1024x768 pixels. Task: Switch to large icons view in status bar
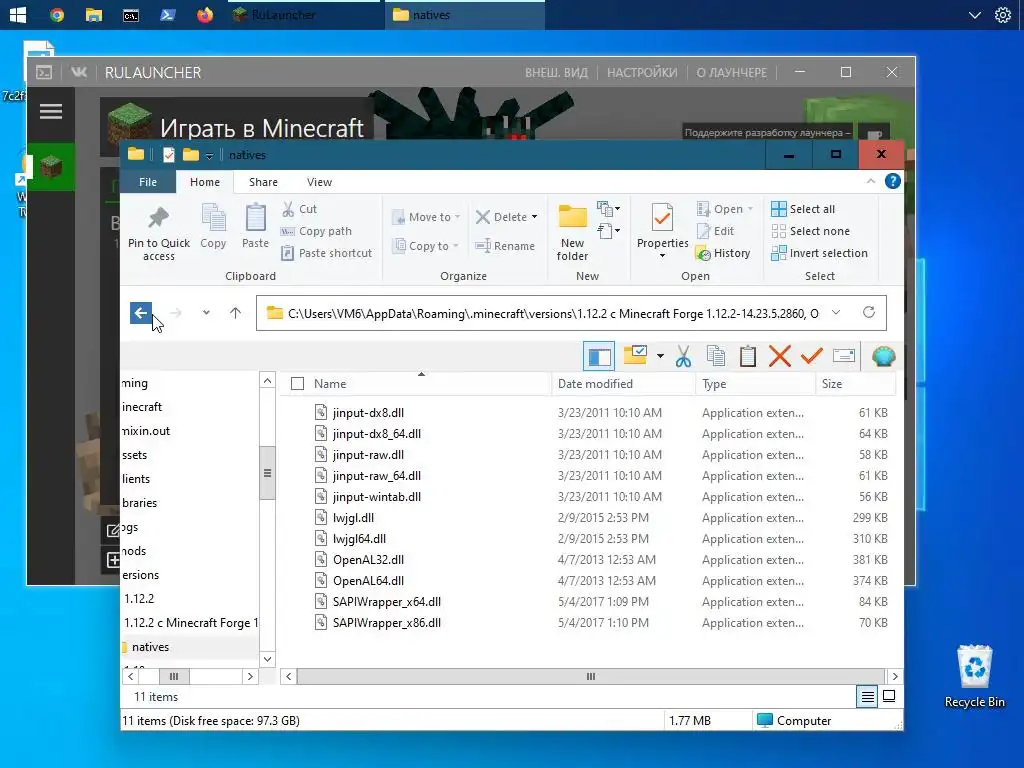(x=889, y=697)
